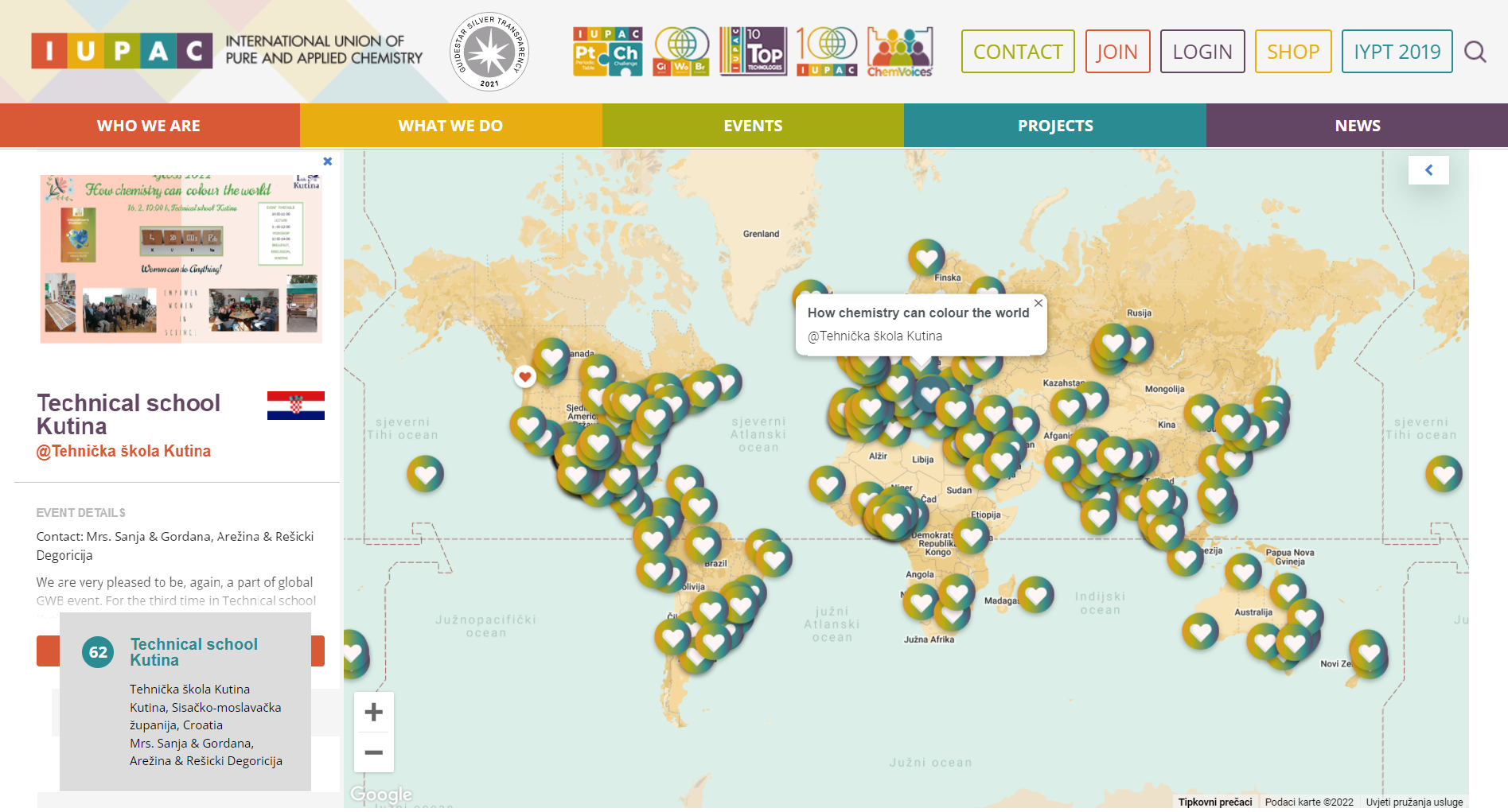Click the @Tehnička škola Kutina link in side panel
Viewport: 1508px width, 812px height.
tap(123, 452)
